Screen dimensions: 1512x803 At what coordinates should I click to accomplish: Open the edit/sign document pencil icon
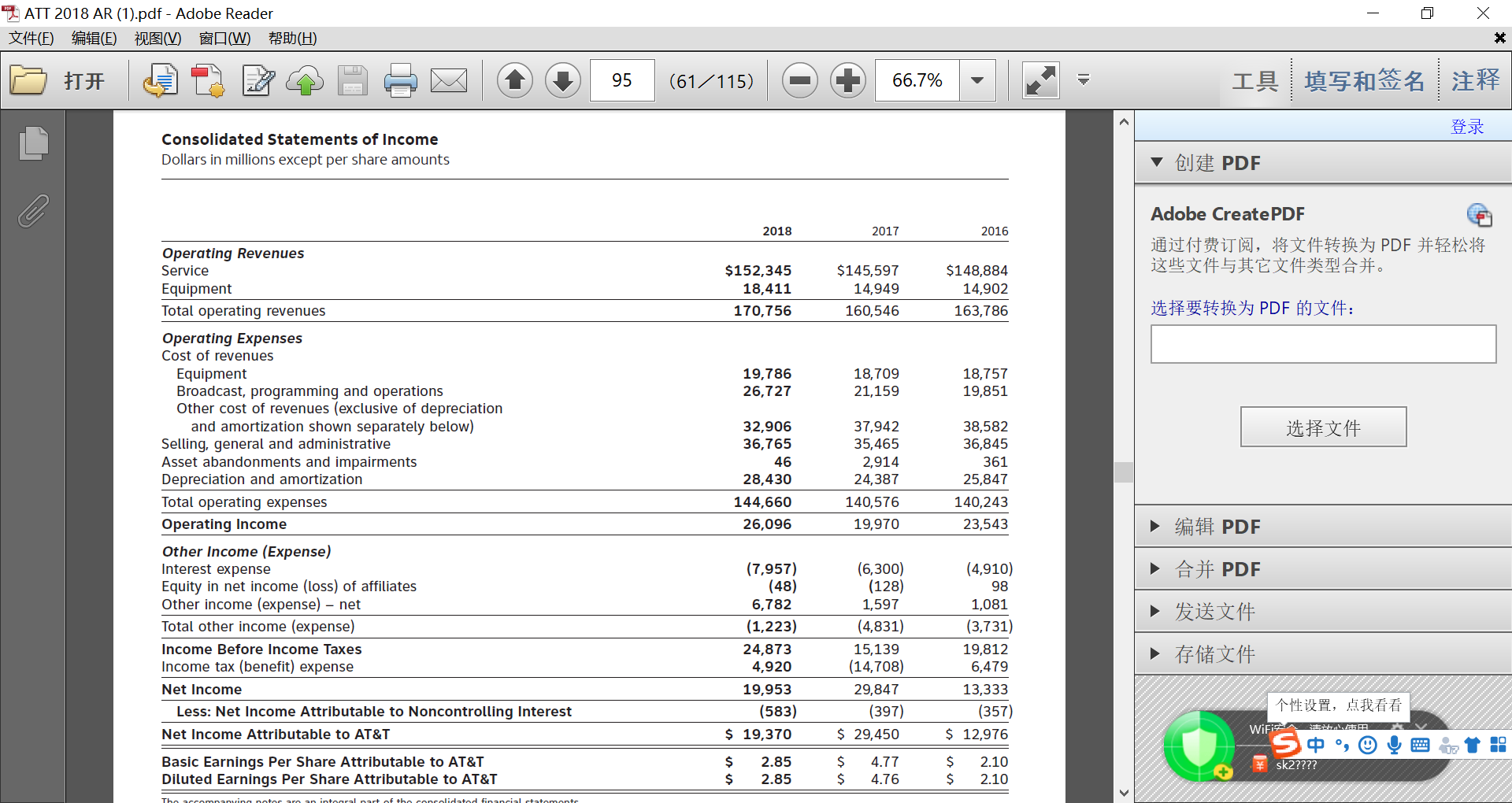click(x=258, y=80)
